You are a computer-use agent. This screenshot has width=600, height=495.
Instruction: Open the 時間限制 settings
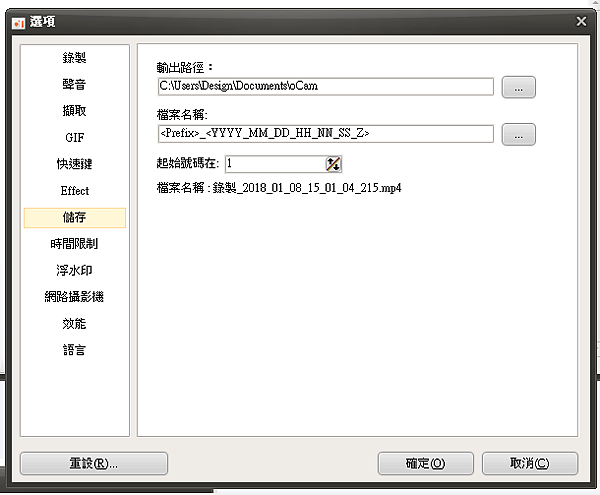(x=74, y=244)
